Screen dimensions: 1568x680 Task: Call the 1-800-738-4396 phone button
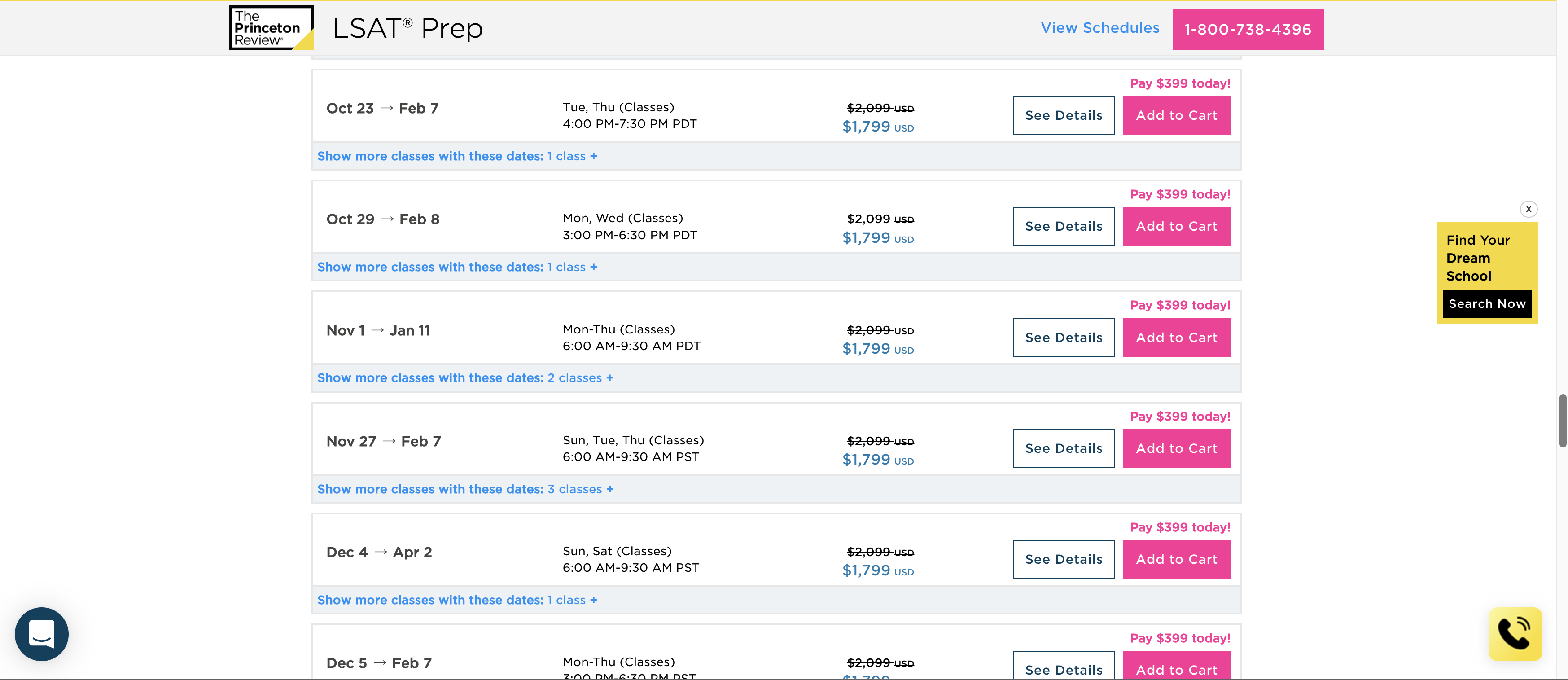(x=1247, y=29)
